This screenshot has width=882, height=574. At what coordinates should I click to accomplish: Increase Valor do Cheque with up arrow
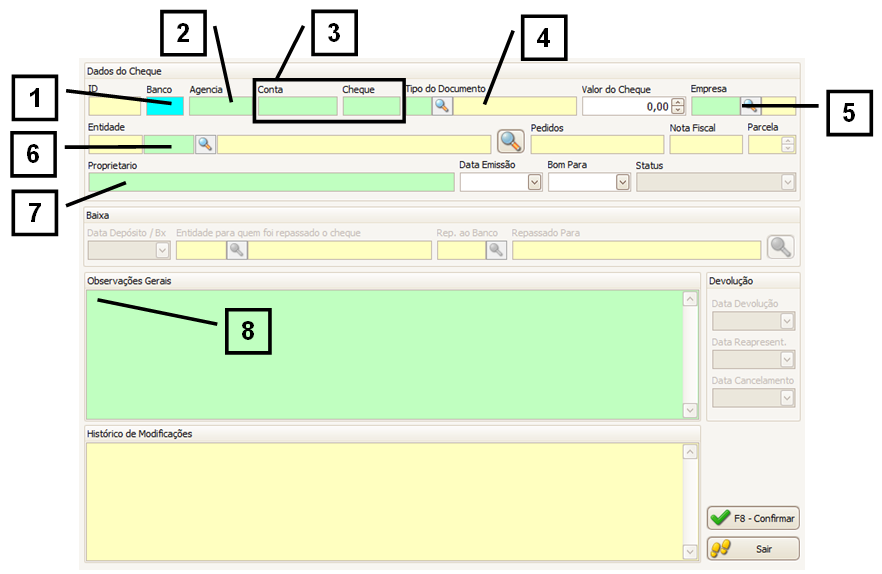[x=678, y=102]
